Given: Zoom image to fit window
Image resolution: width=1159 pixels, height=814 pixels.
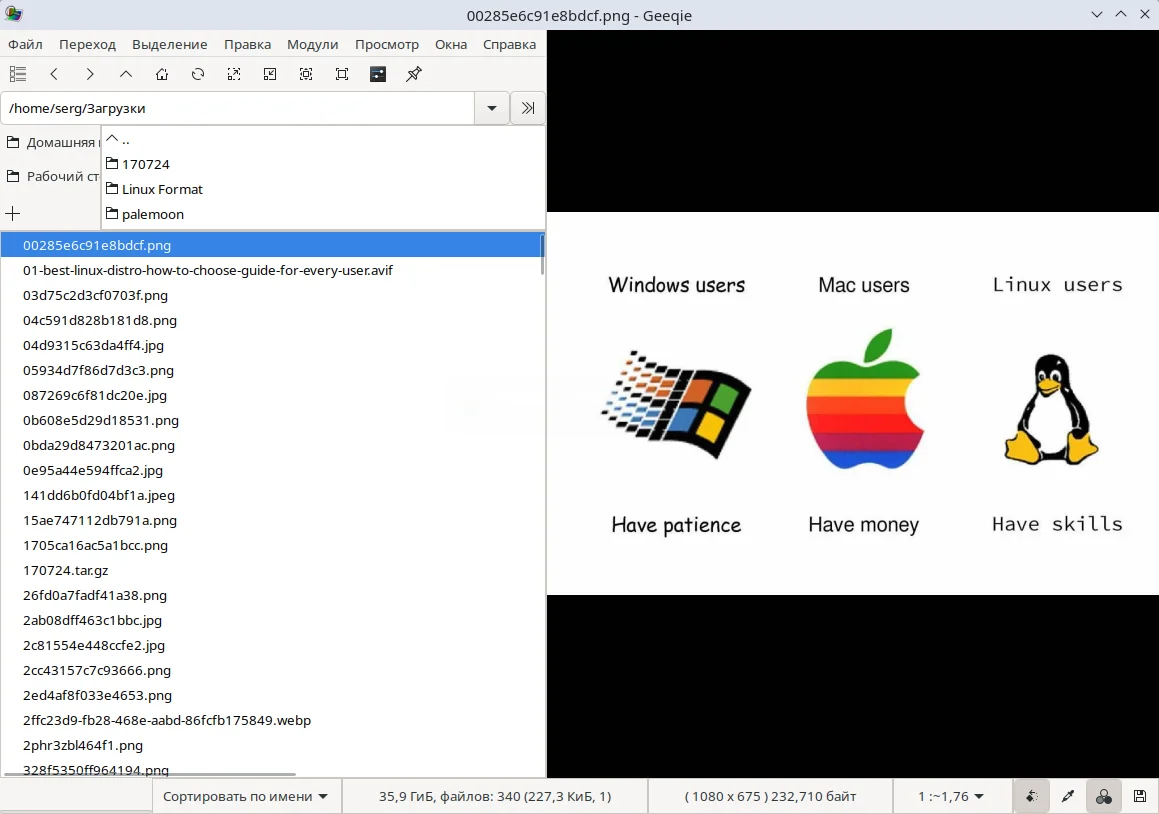Looking at the screenshot, I should (x=306, y=74).
